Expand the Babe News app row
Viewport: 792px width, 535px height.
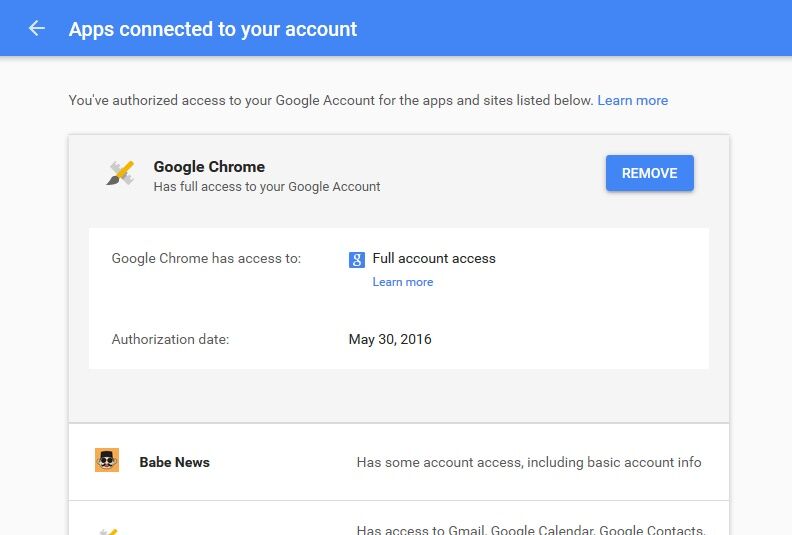click(399, 462)
